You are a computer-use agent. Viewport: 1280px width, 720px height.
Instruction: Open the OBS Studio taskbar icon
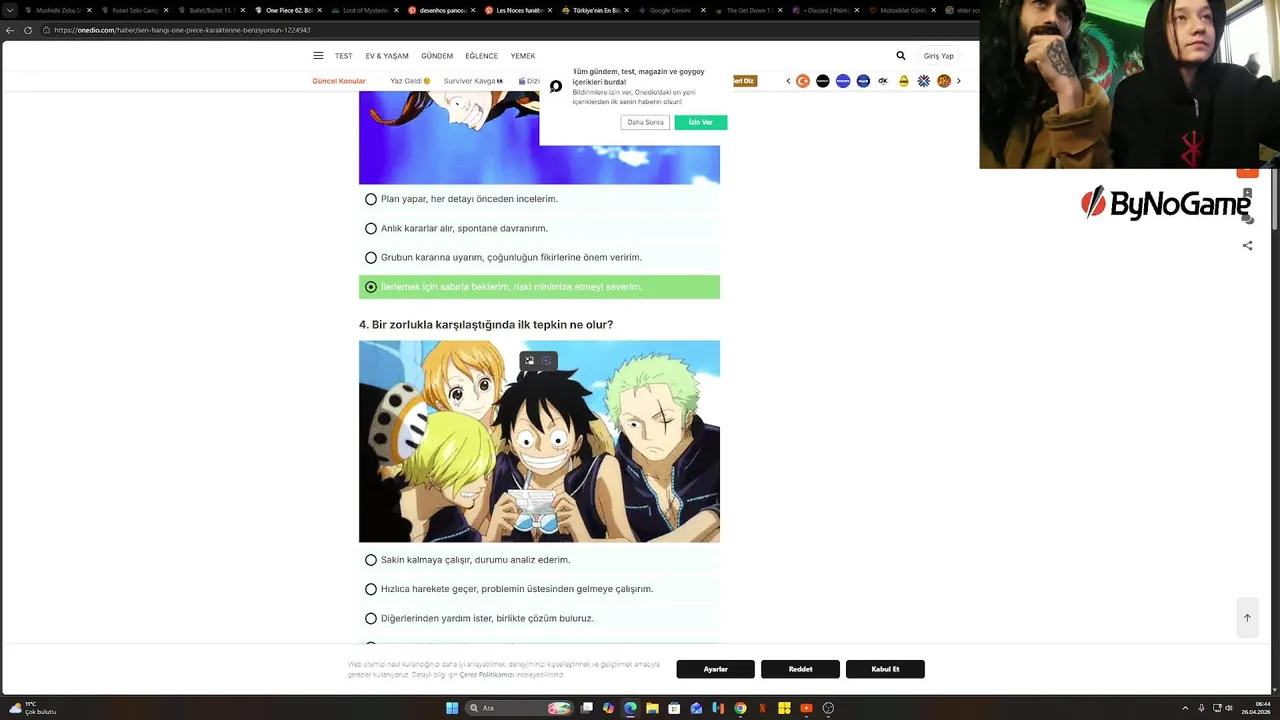coord(828,708)
